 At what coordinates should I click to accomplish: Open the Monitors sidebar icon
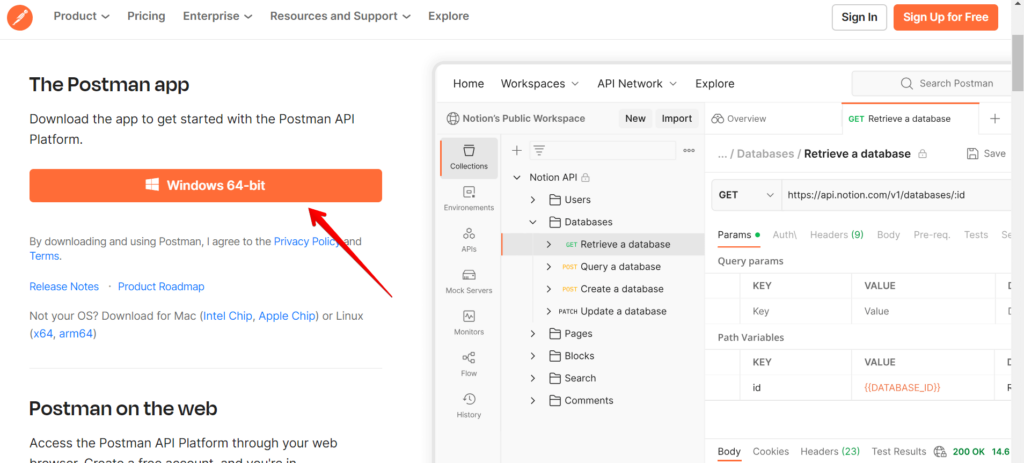coord(468,323)
